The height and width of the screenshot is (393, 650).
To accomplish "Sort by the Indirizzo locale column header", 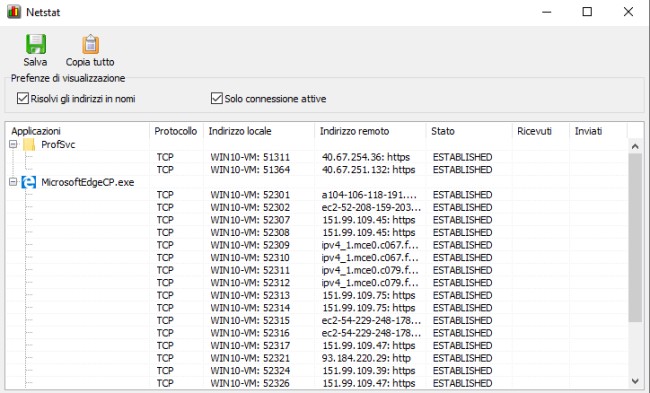I will [259, 131].
